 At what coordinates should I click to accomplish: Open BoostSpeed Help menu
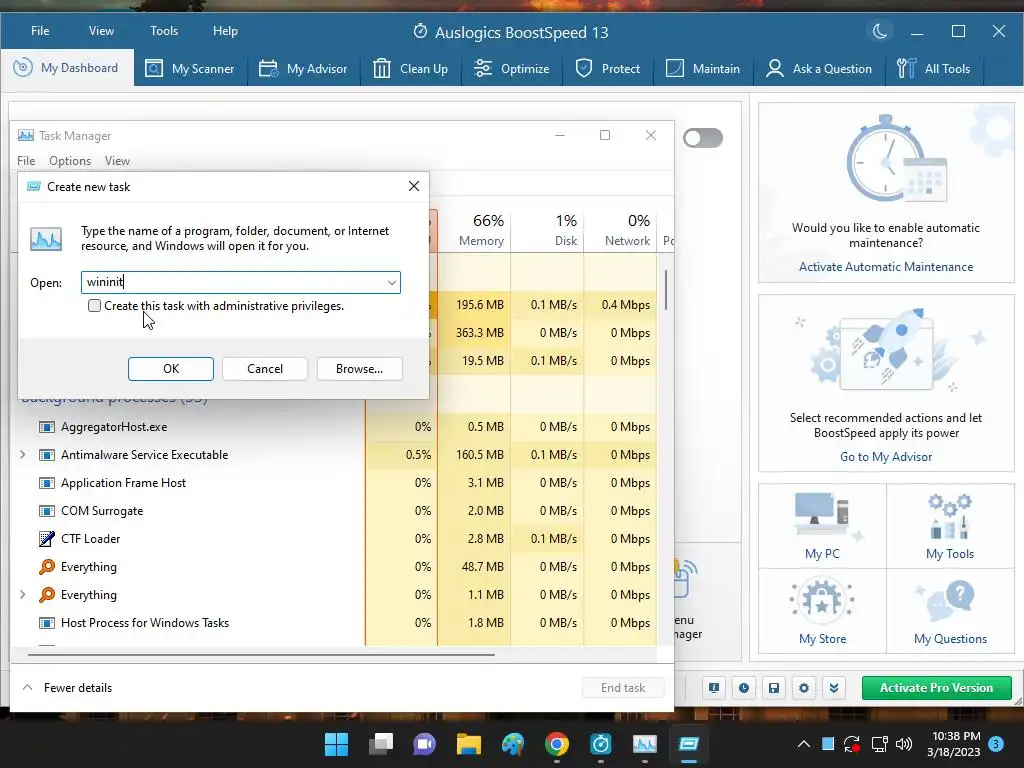pos(225,31)
